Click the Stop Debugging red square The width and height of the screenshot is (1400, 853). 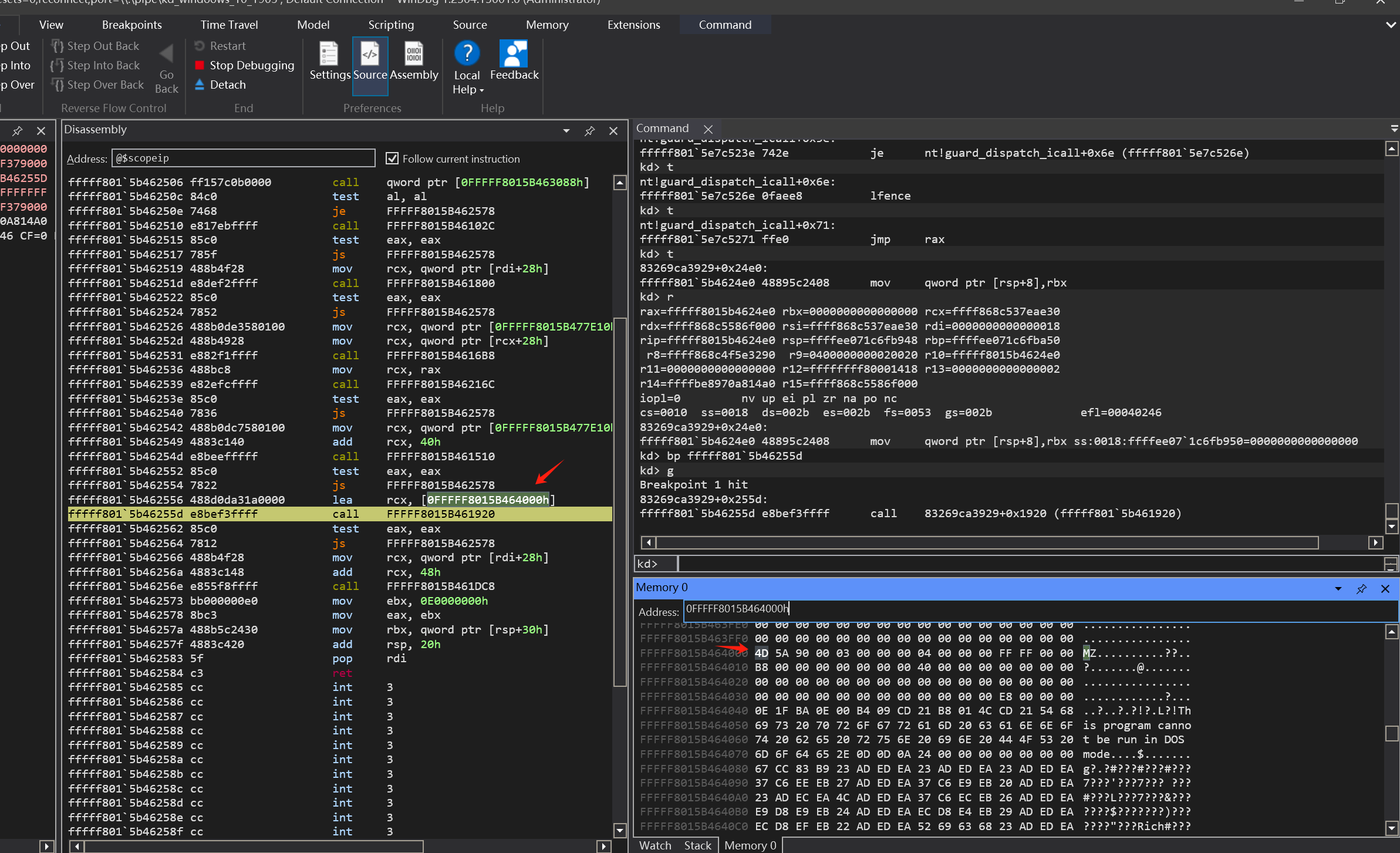[200, 65]
